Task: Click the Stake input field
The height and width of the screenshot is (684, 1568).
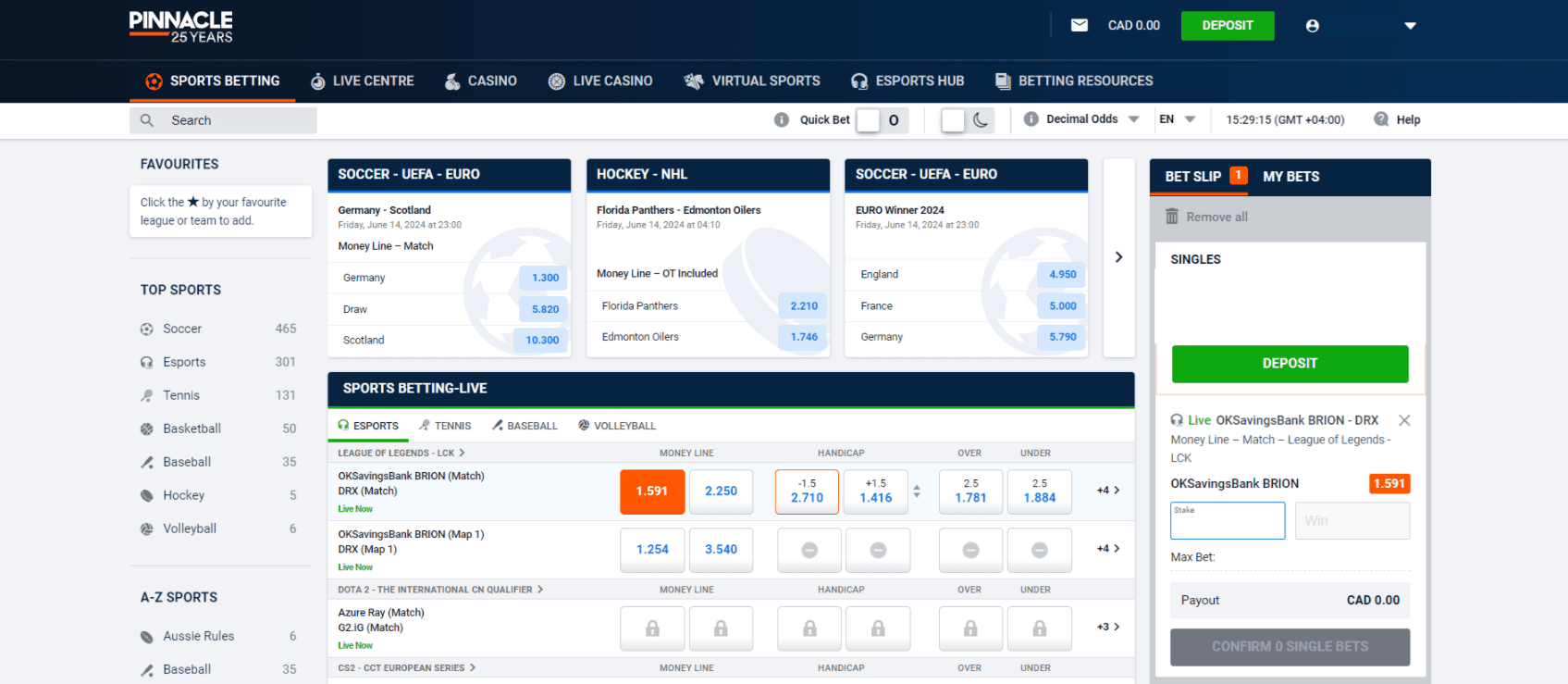Action: point(1227,522)
